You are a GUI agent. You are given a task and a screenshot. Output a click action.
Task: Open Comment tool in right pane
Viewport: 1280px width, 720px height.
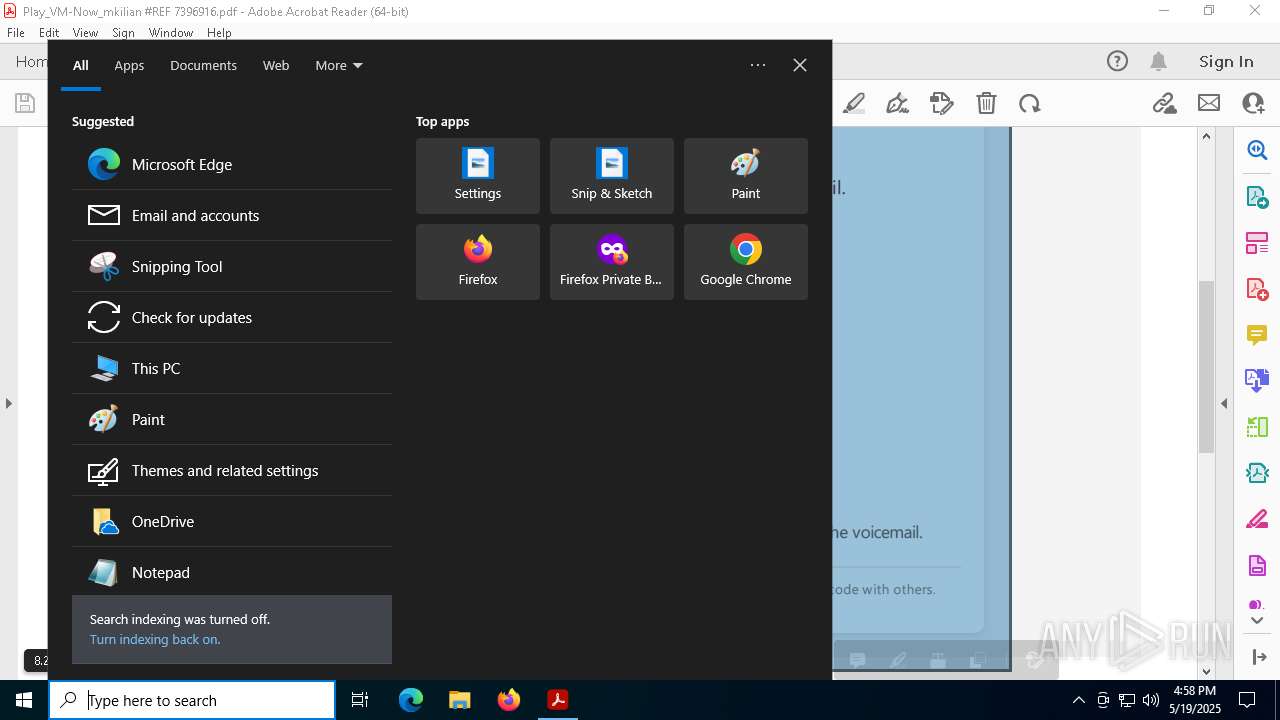point(1257,335)
